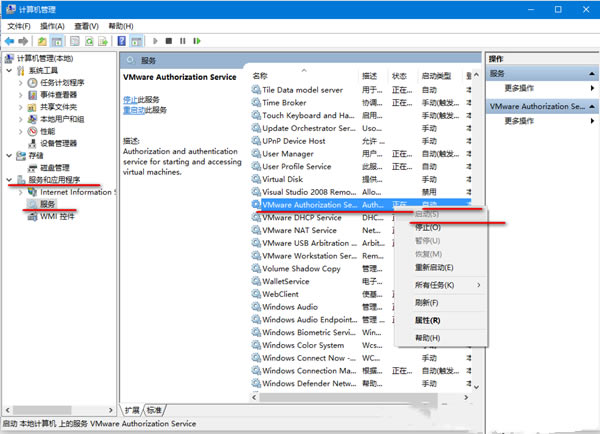Click the Restart Service toolbar icon
This screenshot has height=434, width=600.
point(197,41)
